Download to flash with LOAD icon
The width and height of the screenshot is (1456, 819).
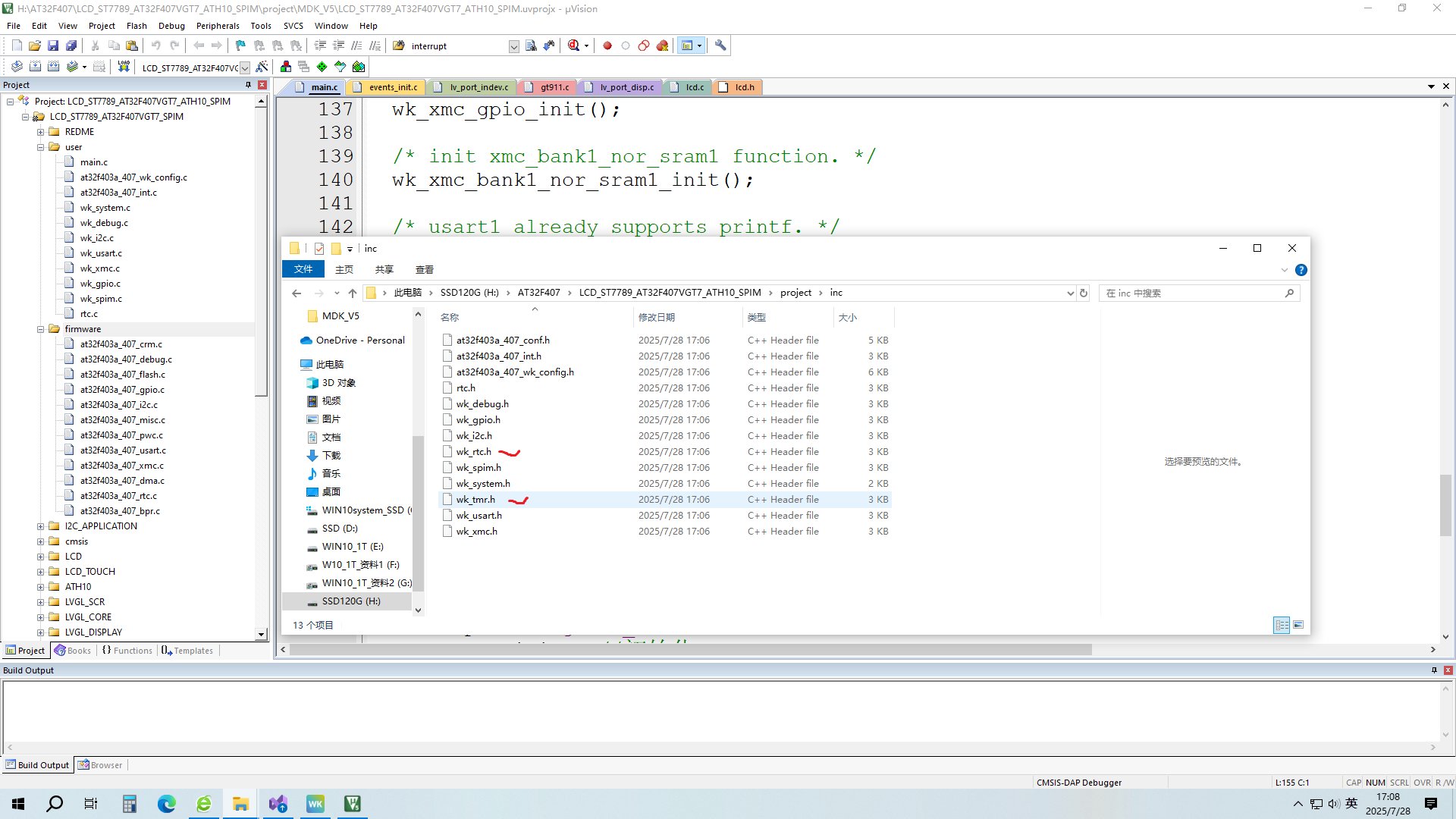124,67
